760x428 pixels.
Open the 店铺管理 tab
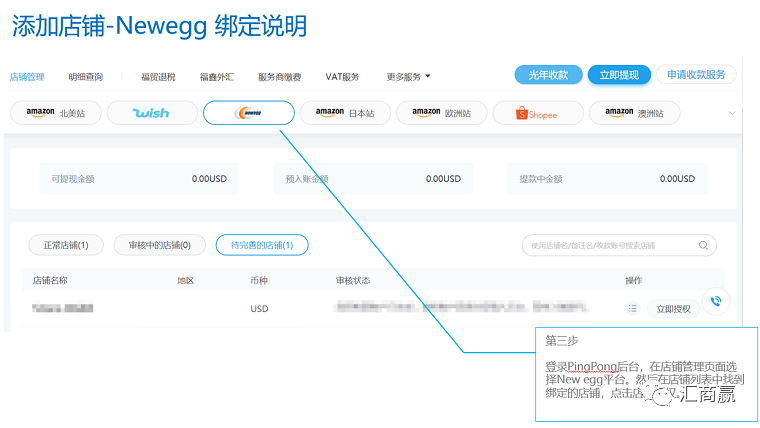tap(27, 77)
